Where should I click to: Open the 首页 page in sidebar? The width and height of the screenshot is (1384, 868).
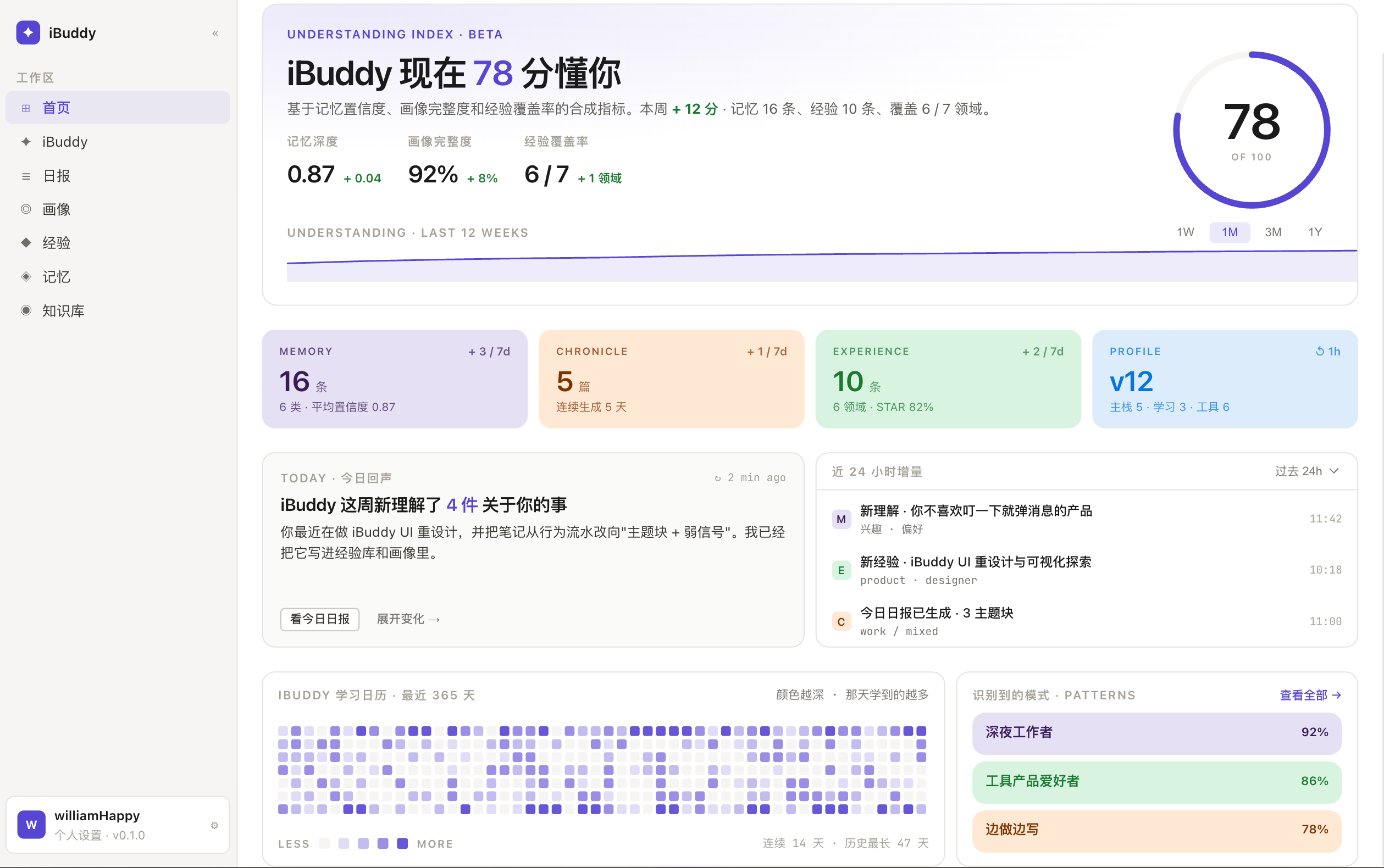pyautogui.click(x=118, y=108)
